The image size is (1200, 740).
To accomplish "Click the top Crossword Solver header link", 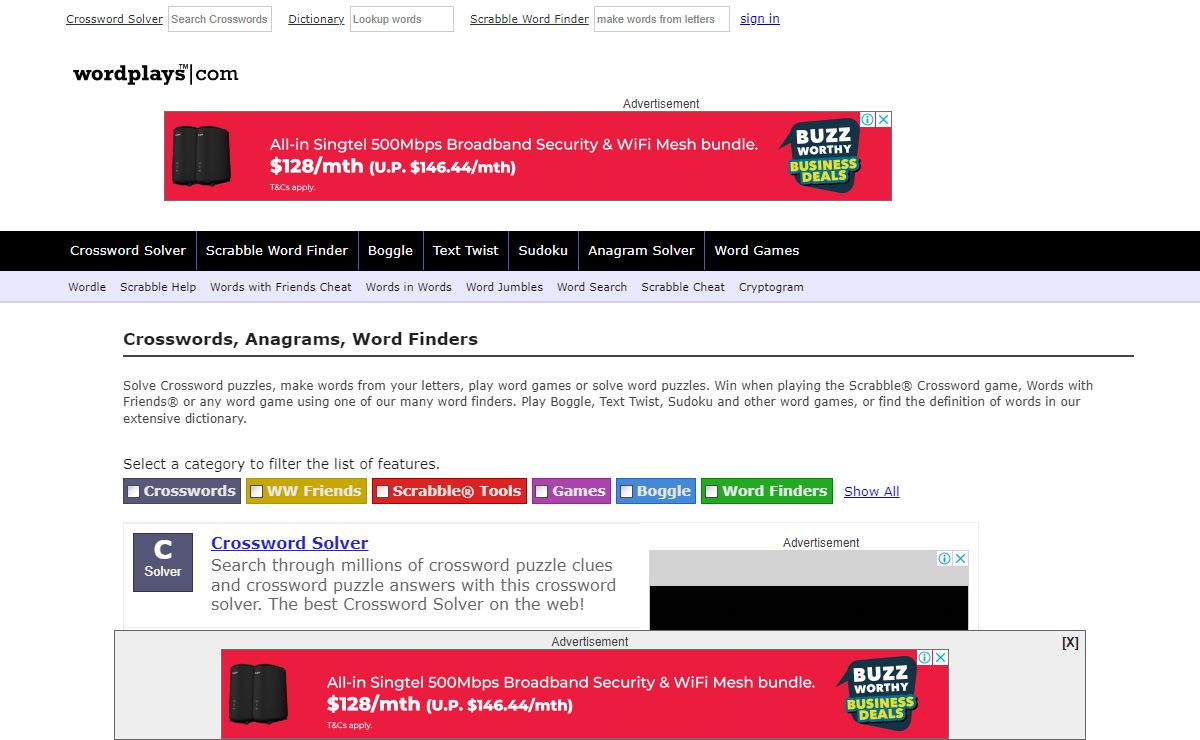I will pos(115,19).
